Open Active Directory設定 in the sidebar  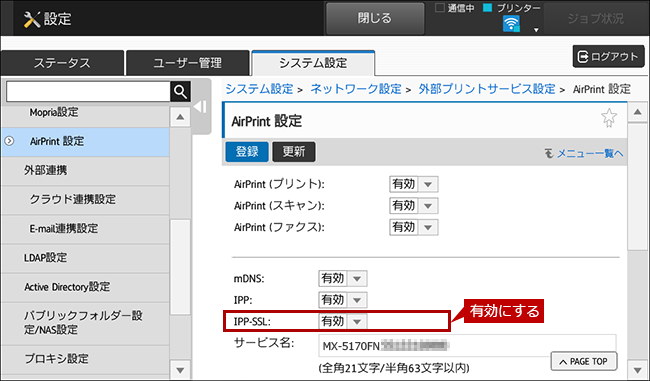85,287
